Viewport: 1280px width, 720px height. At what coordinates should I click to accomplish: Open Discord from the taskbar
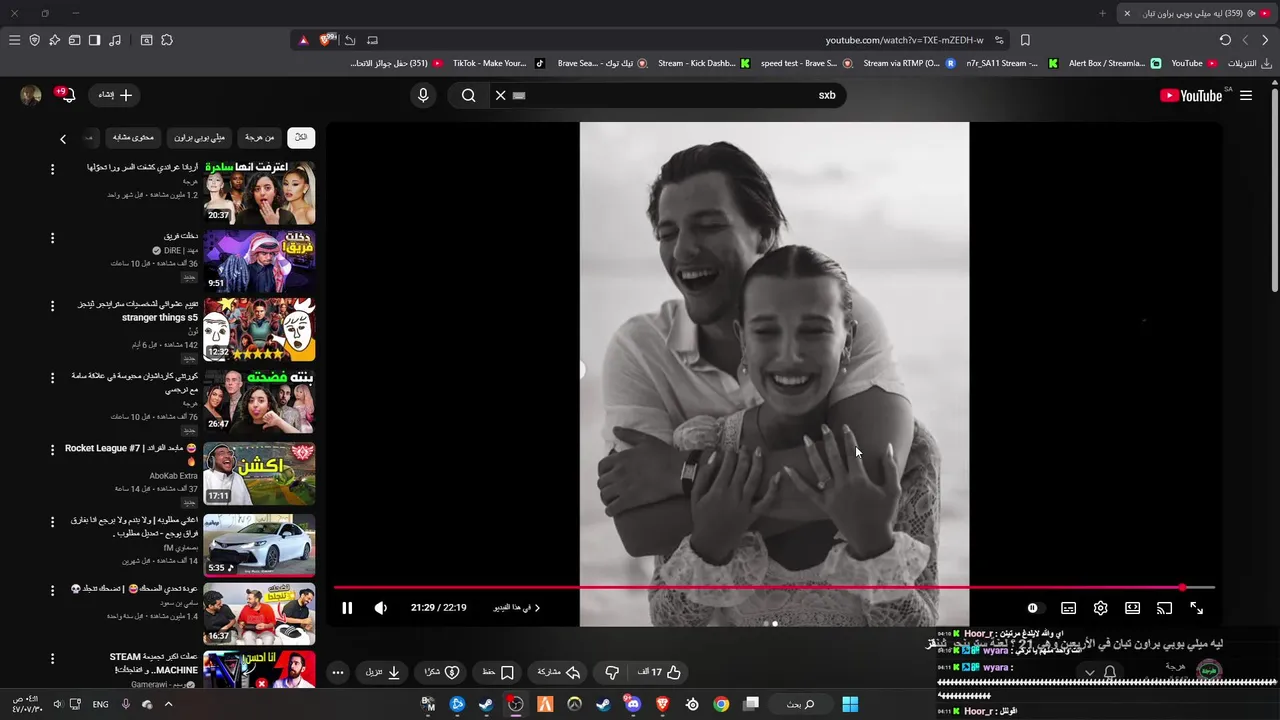(632, 704)
